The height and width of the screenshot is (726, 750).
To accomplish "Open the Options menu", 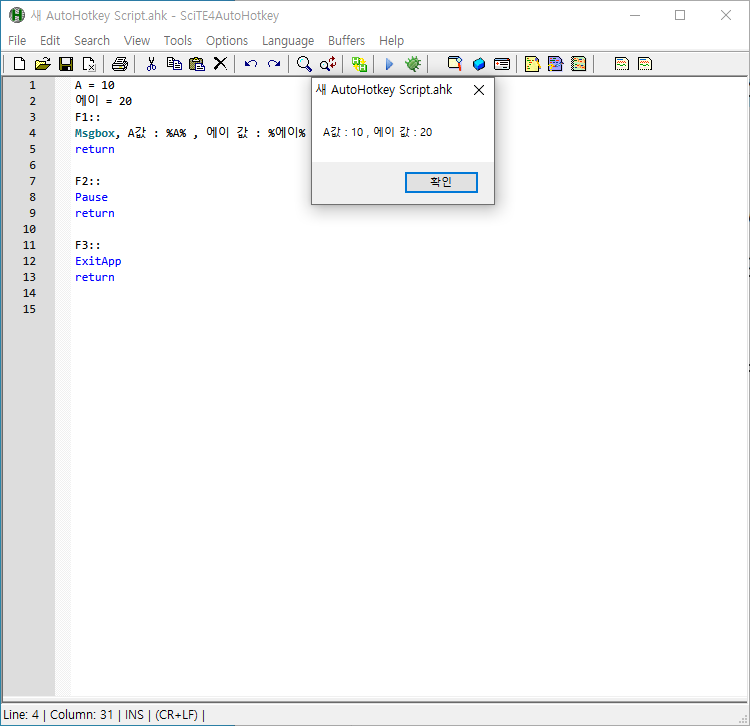I will point(227,41).
